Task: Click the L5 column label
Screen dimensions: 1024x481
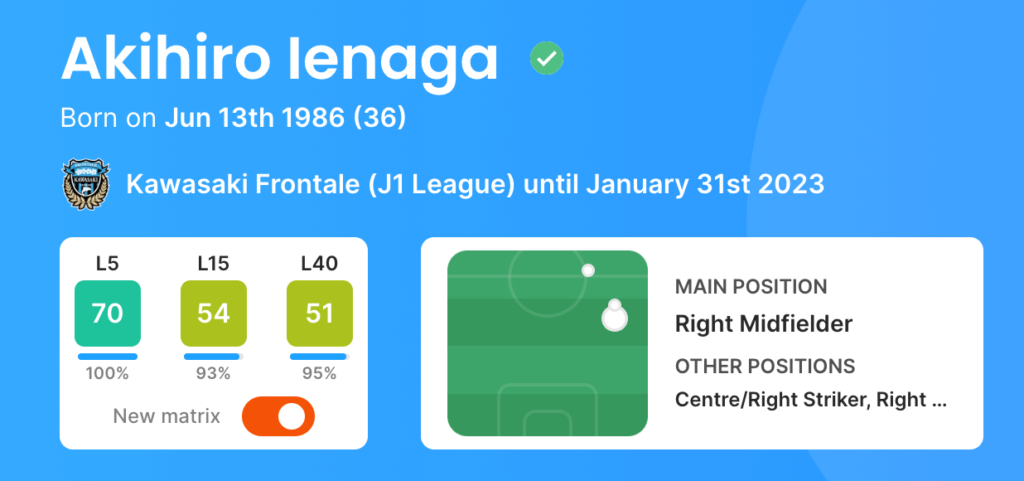Action: pos(107,265)
